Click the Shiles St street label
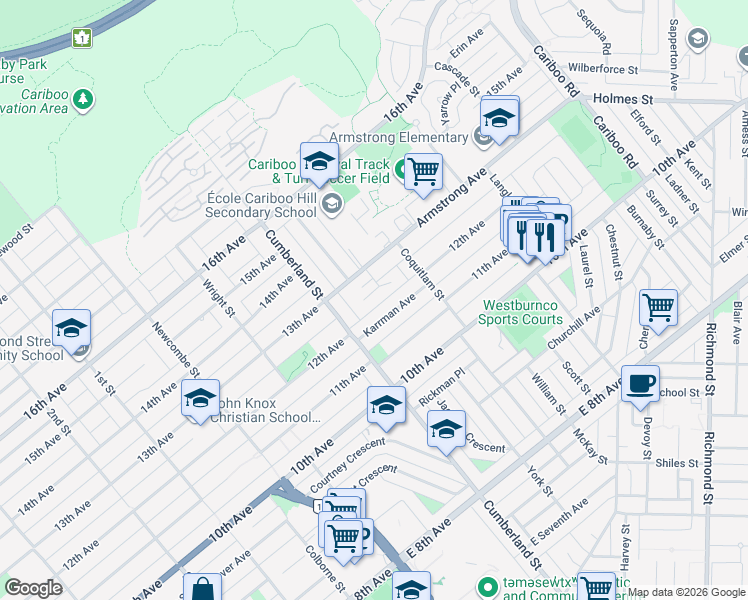This screenshot has width=748, height=600. [677, 463]
